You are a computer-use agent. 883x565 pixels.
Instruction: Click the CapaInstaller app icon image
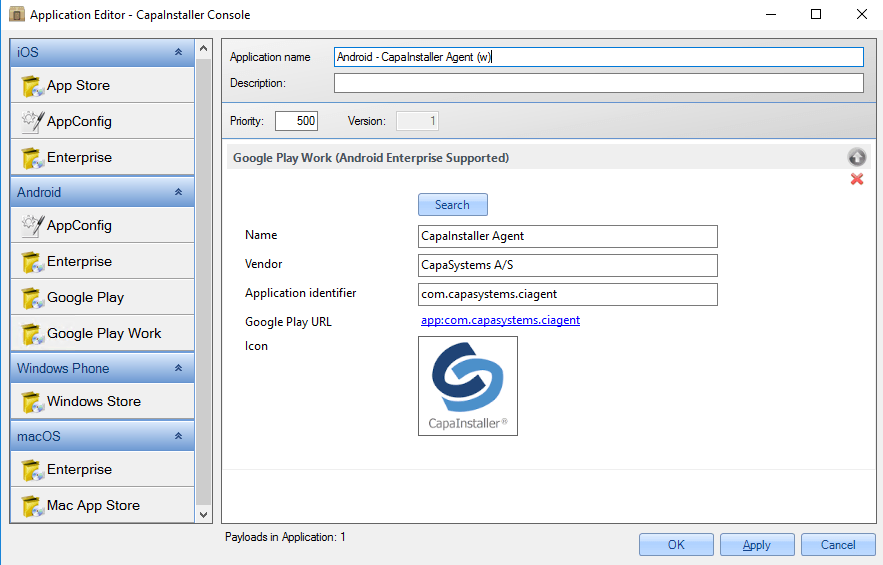(x=467, y=386)
